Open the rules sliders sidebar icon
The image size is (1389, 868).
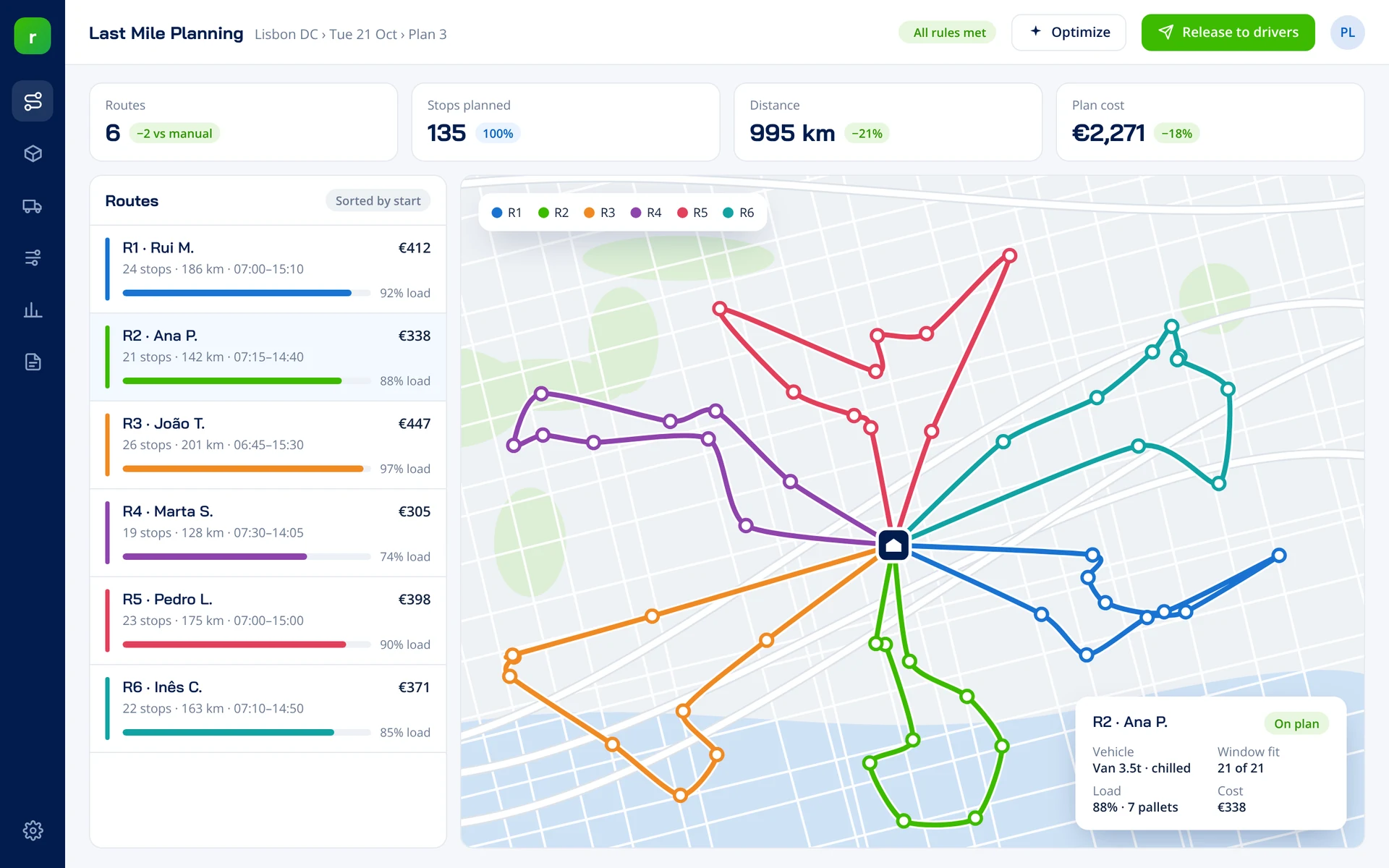pos(33,258)
